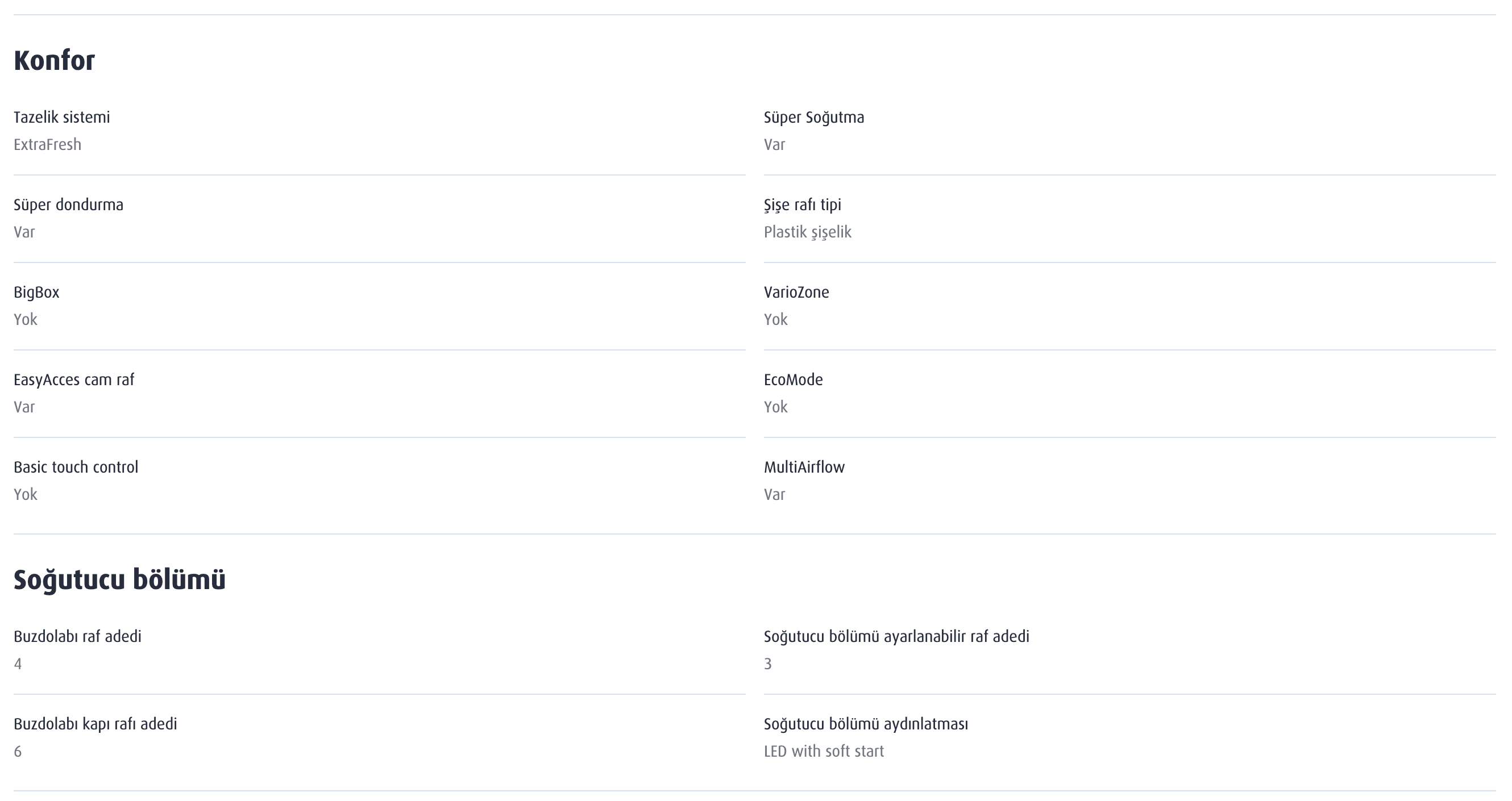Click the Soğutucu bölümü section heading
Image resolution: width=1512 pixels, height=801 pixels.
(120, 580)
